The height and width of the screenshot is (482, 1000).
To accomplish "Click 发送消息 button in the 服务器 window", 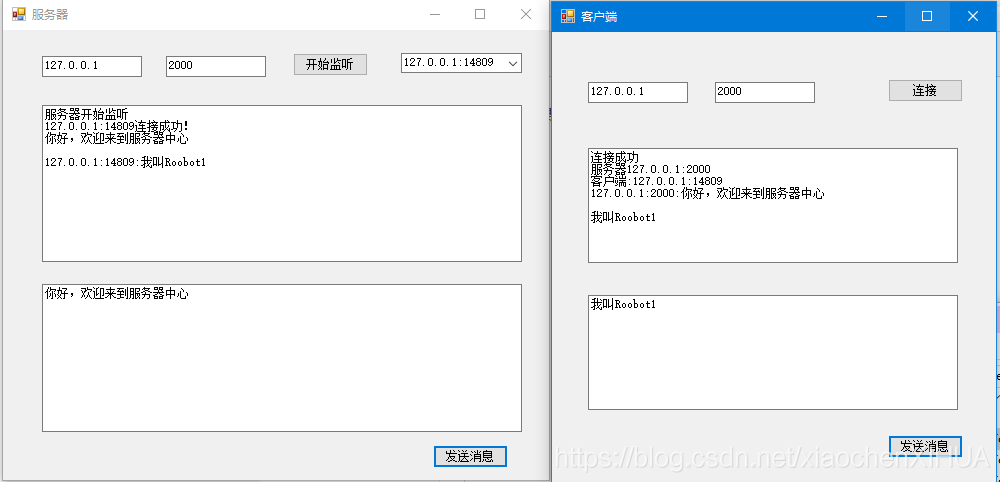I will point(470,456).
